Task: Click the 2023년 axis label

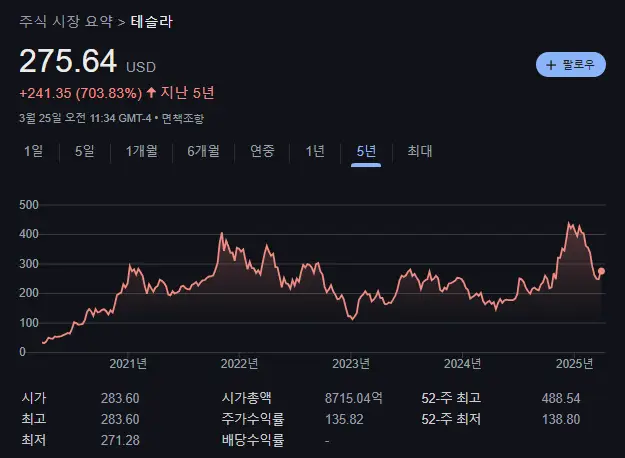Action: click(x=351, y=364)
